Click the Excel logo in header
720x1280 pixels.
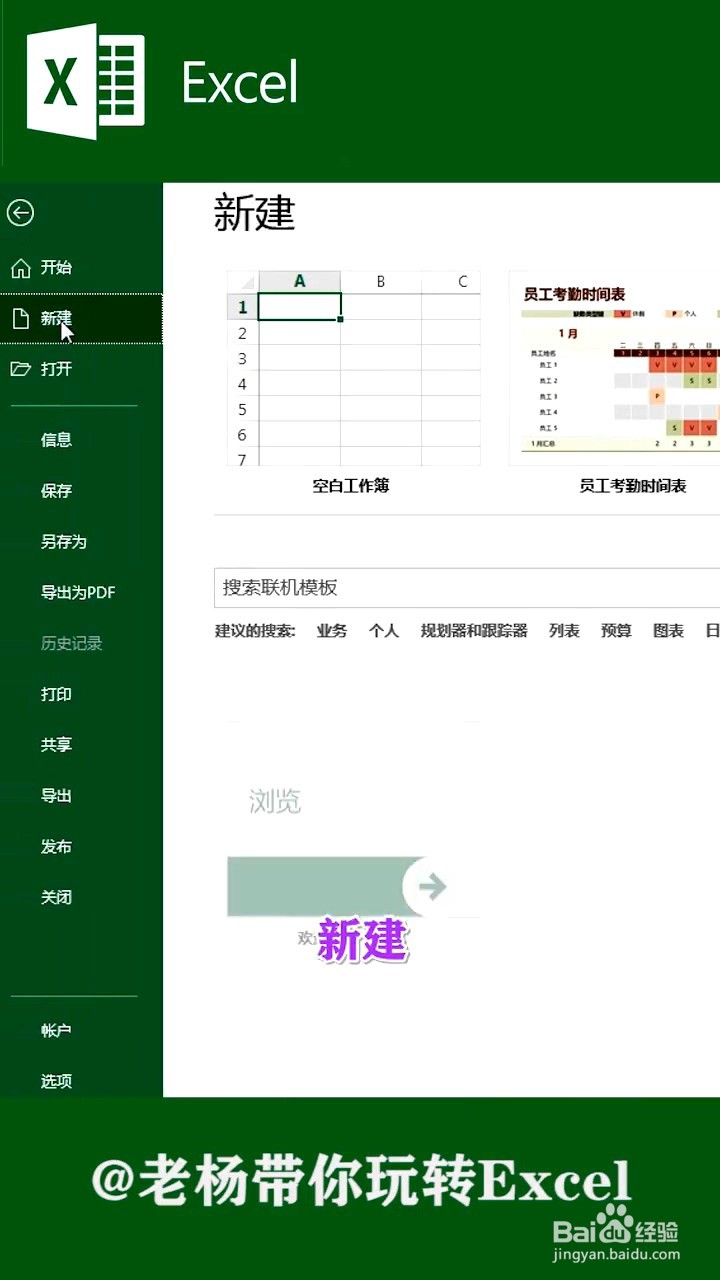86,82
